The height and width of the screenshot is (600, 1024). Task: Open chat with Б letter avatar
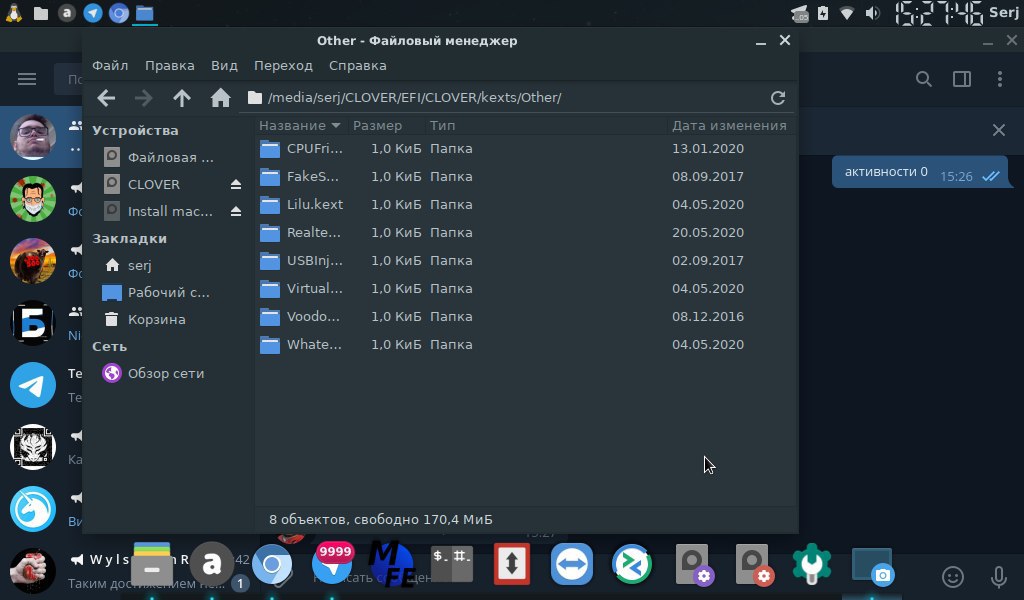pyautogui.click(x=33, y=323)
